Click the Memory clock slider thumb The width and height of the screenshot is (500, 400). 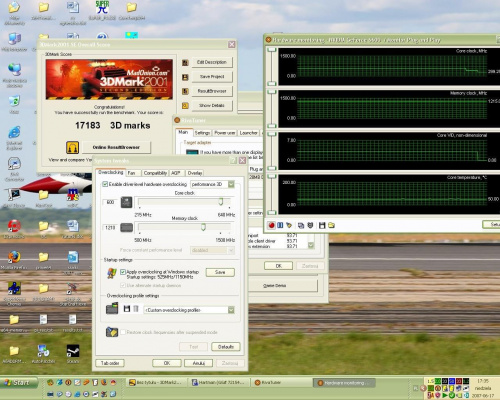[203, 227]
